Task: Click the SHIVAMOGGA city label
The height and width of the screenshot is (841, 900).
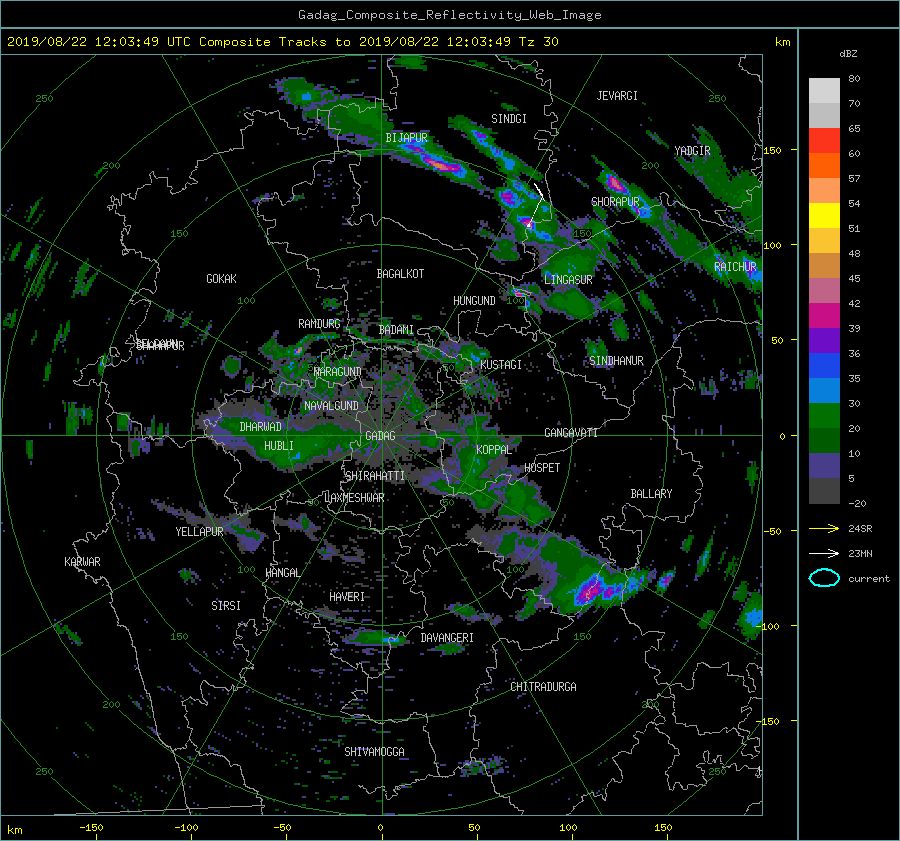Action: pyautogui.click(x=374, y=752)
